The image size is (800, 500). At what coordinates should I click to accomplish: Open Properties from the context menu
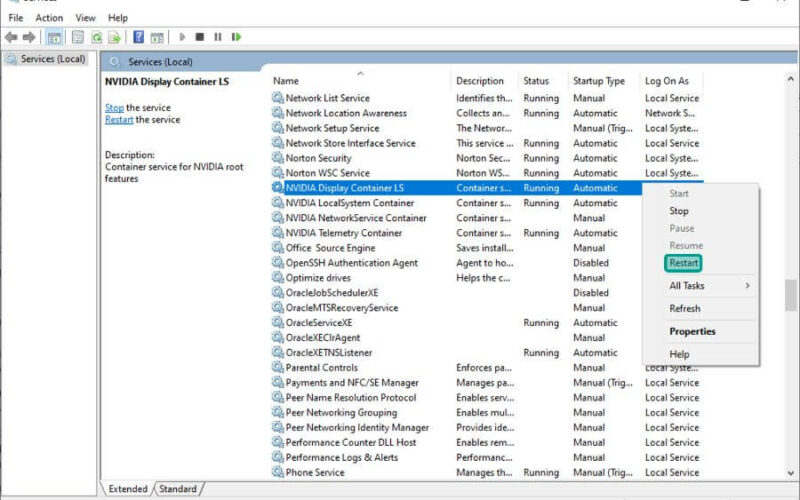[701, 331]
